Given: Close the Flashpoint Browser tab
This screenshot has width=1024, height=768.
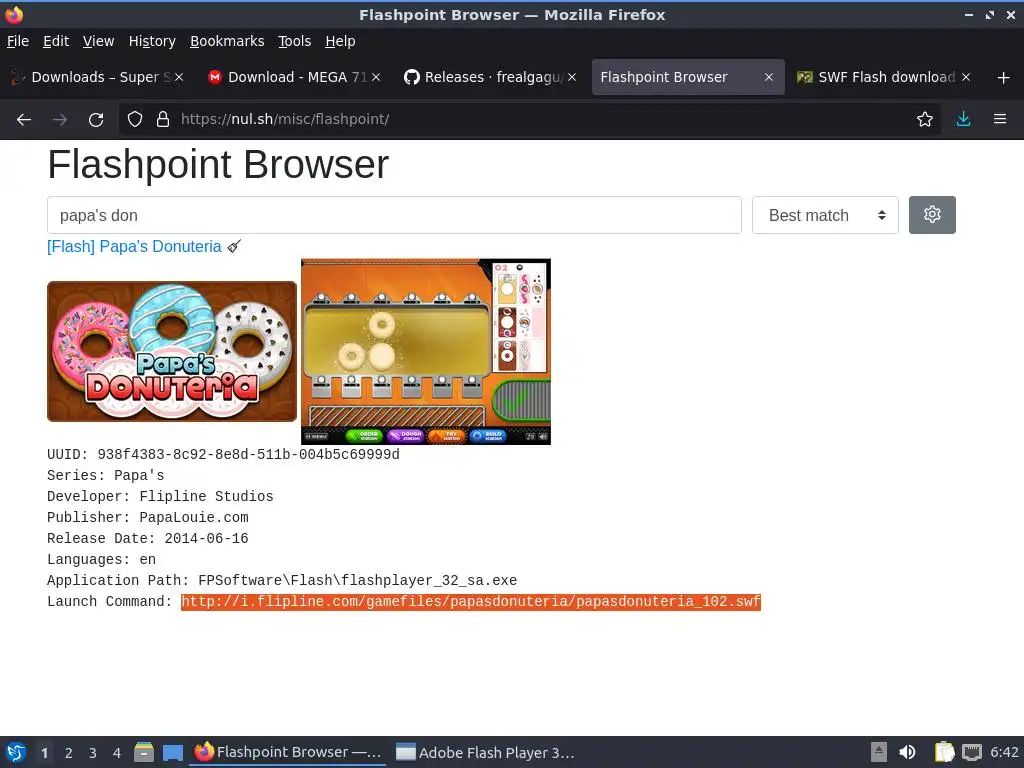Looking at the screenshot, I should coord(769,77).
